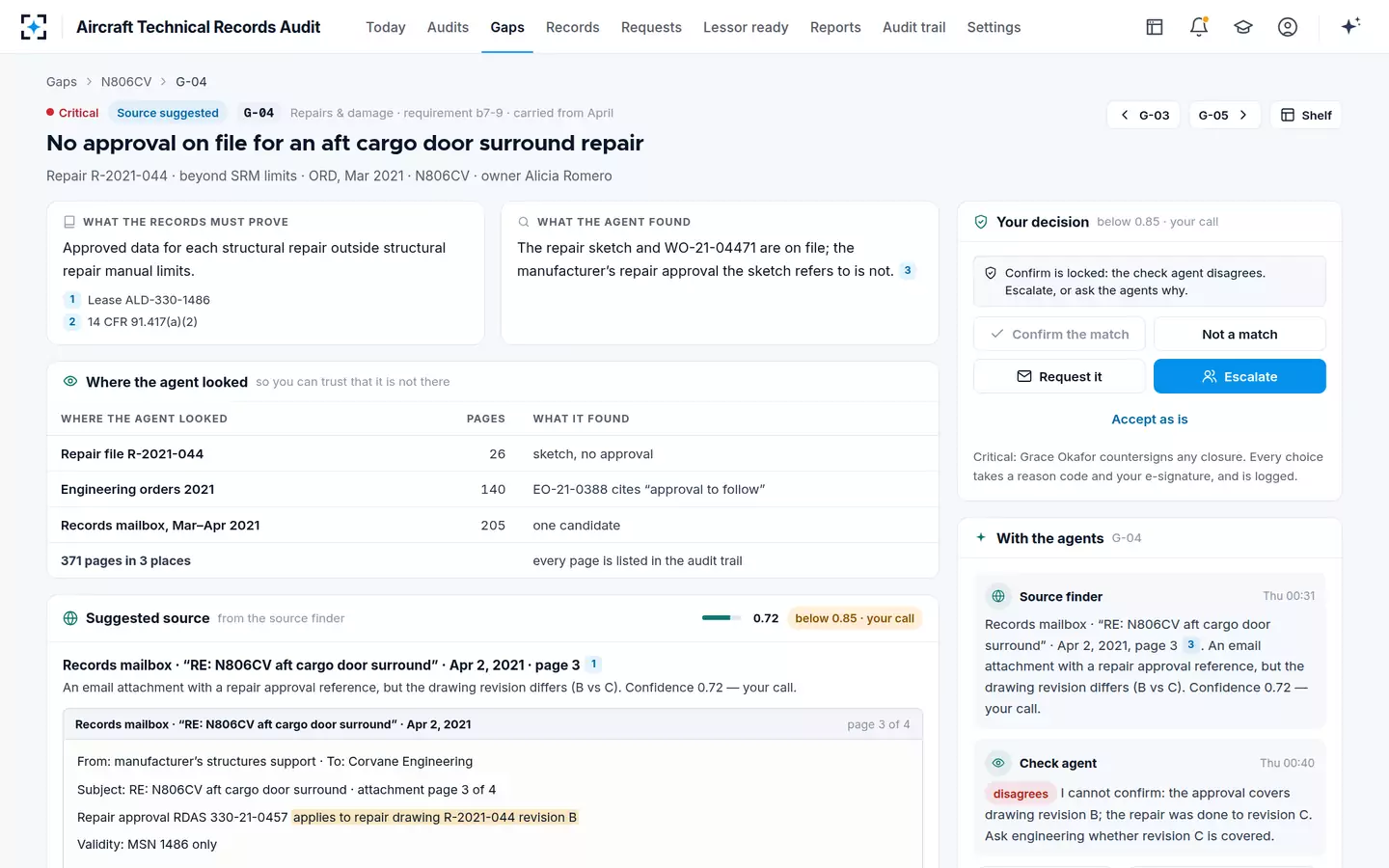Open the Audit trail tab
The image size is (1389, 868).
click(x=913, y=27)
